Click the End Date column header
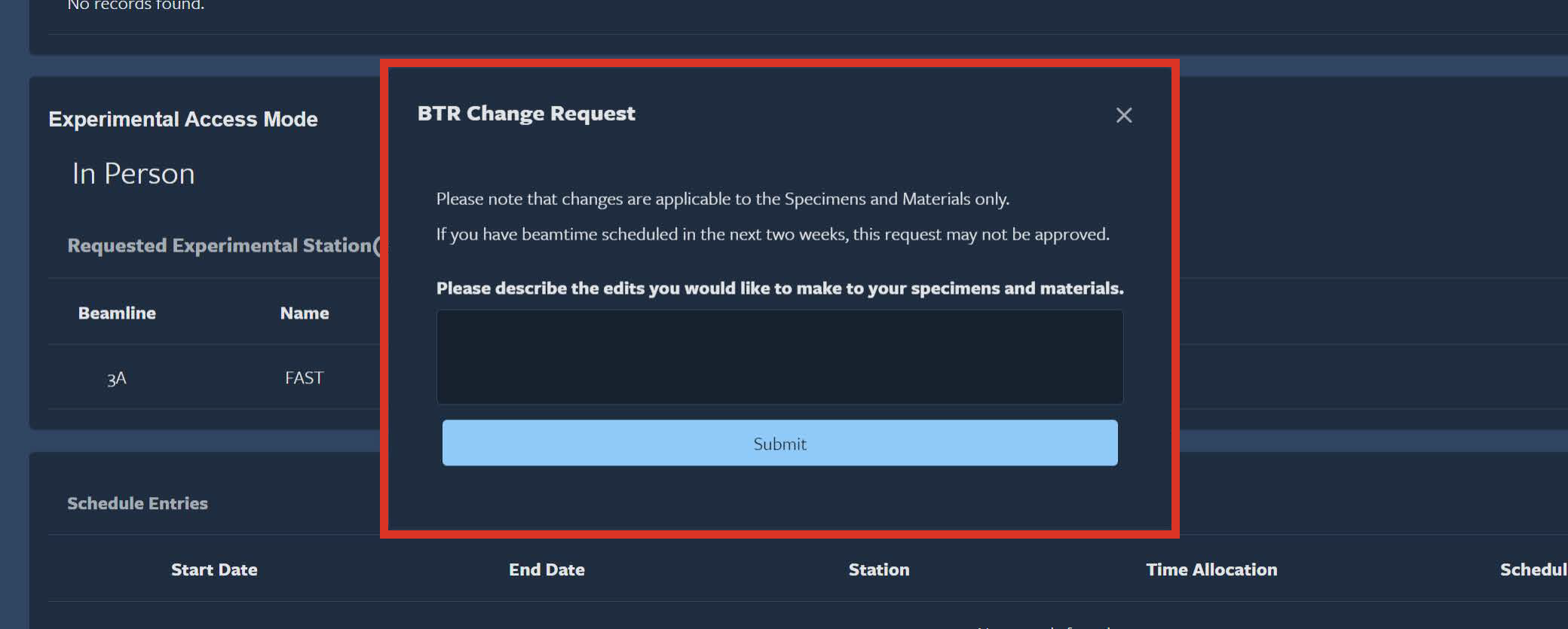Screen dimensions: 1568x629 pos(546,569)
